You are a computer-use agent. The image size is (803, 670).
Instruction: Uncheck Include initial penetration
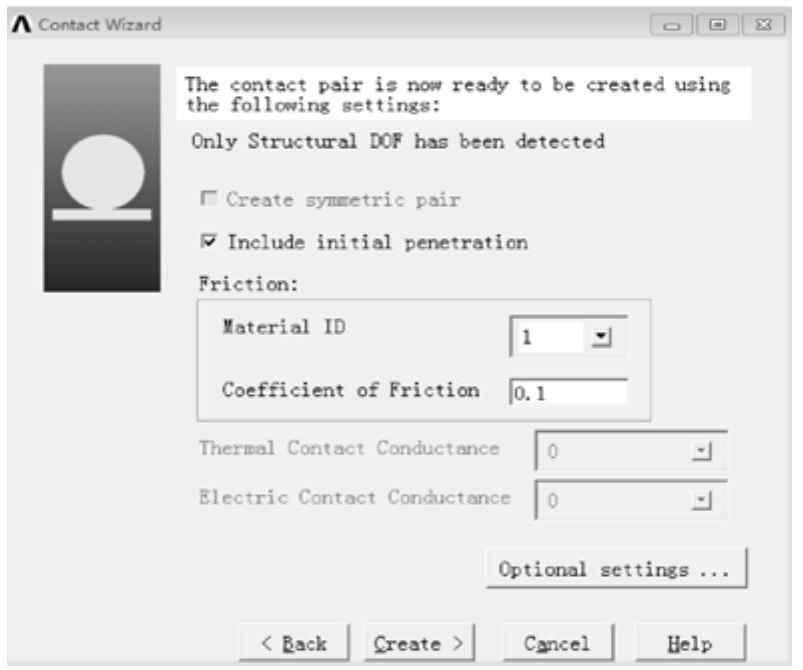210,242
